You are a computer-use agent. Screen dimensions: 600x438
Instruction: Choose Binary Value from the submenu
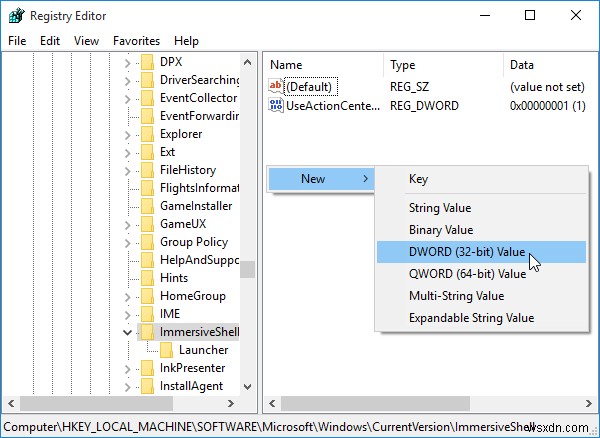pos(481,230)
